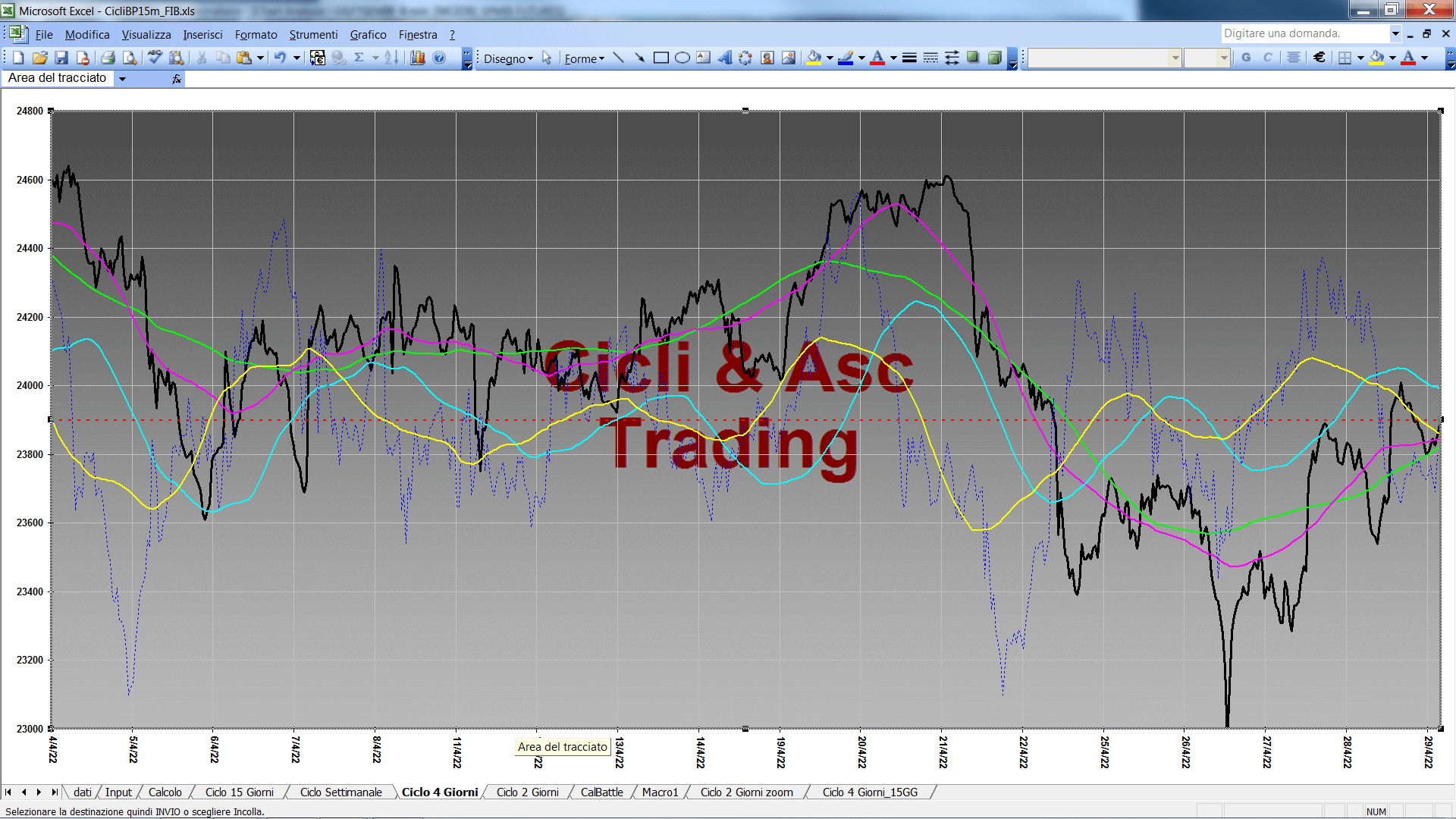Toggle Italic (C) formatting
This screenshot has width=1456, height=819.
1267,58
